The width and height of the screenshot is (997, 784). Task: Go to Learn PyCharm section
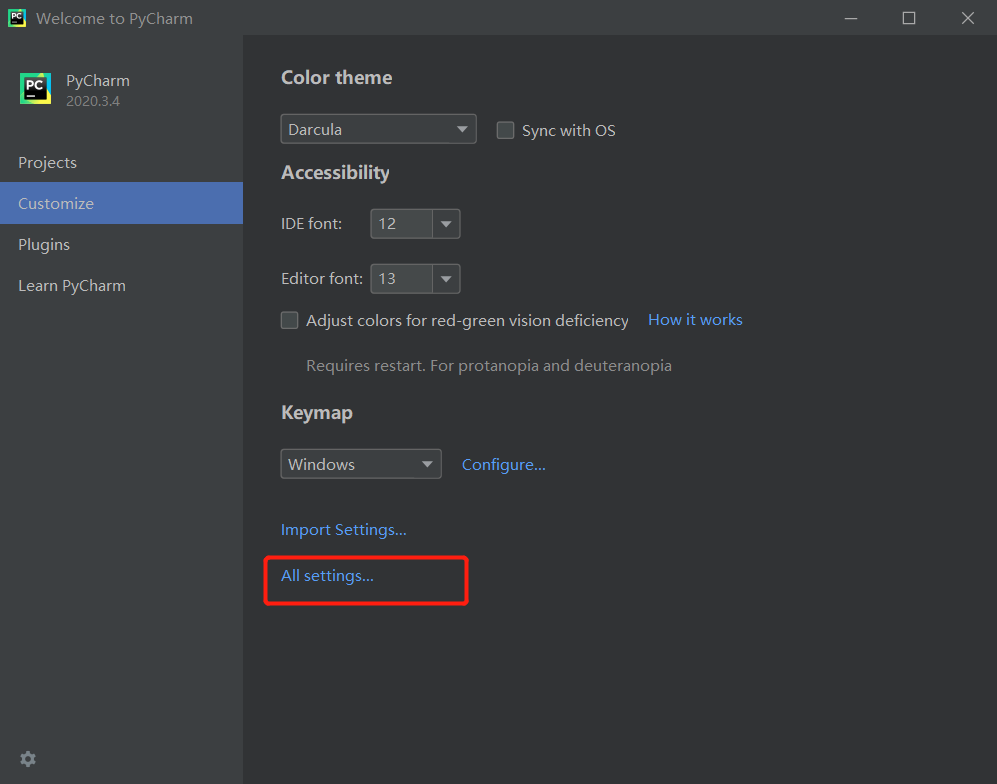point(72,285)
